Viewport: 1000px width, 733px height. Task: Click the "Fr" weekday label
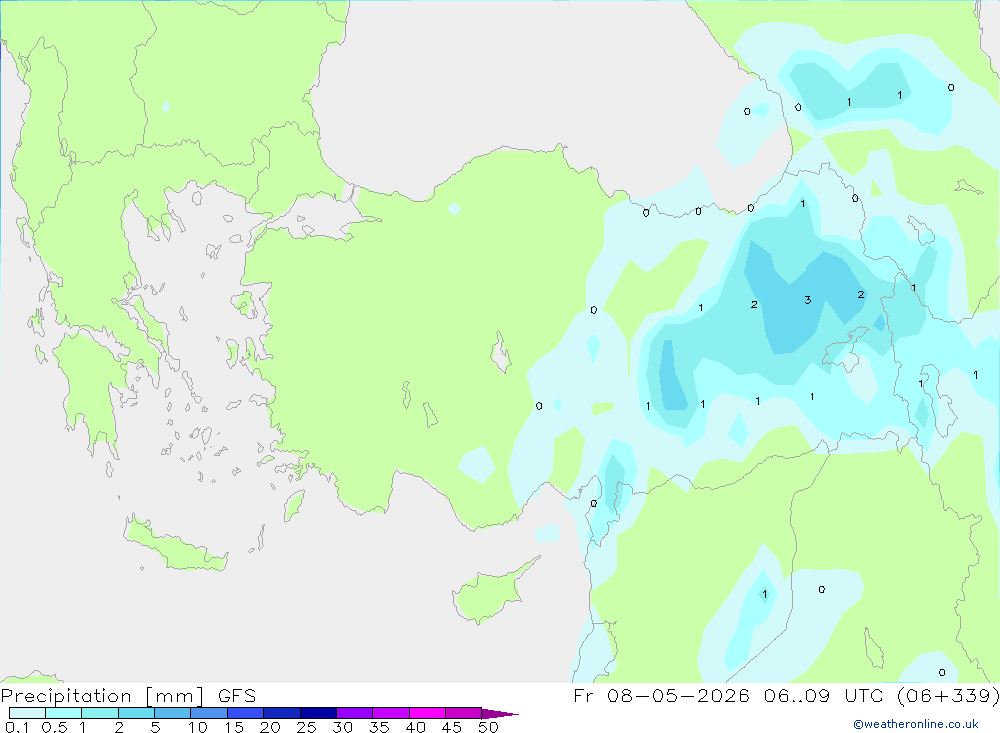[x=583, y=695]
